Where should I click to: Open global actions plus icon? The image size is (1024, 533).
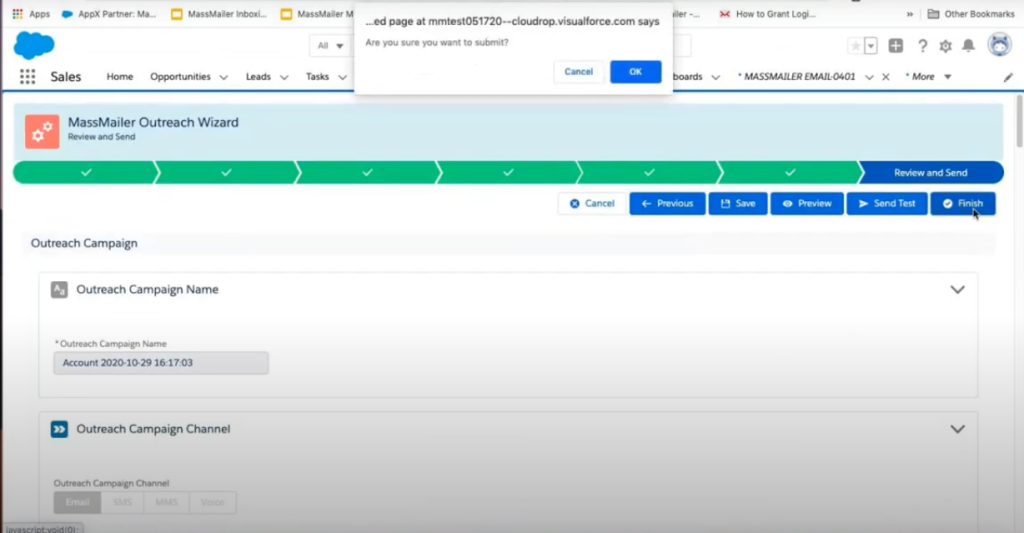click(896, 45)
